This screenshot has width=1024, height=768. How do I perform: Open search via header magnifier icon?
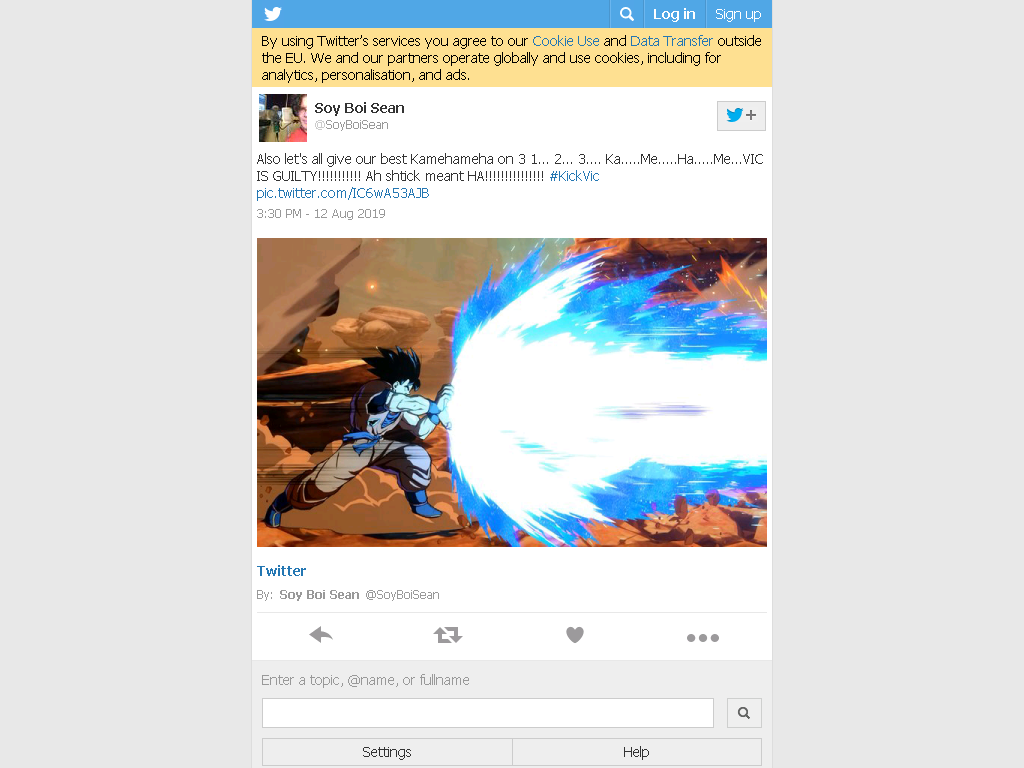point(626,14)
